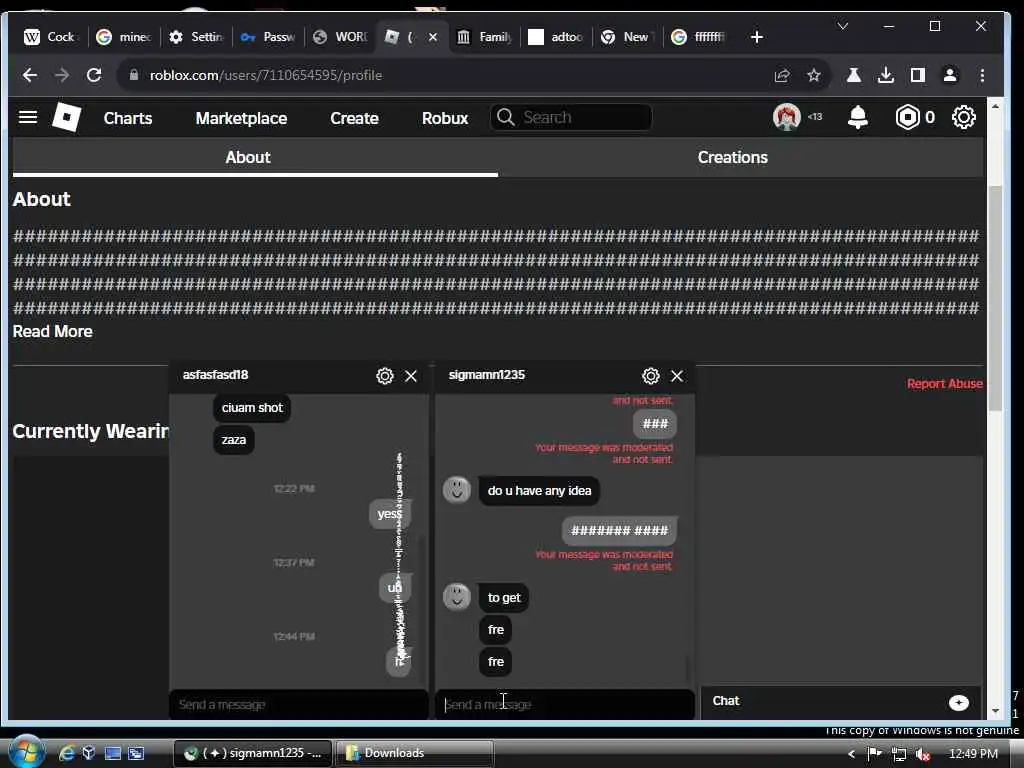Click the 'ciuam shot' chat message

pyautogui.click(x=252, y=408)
